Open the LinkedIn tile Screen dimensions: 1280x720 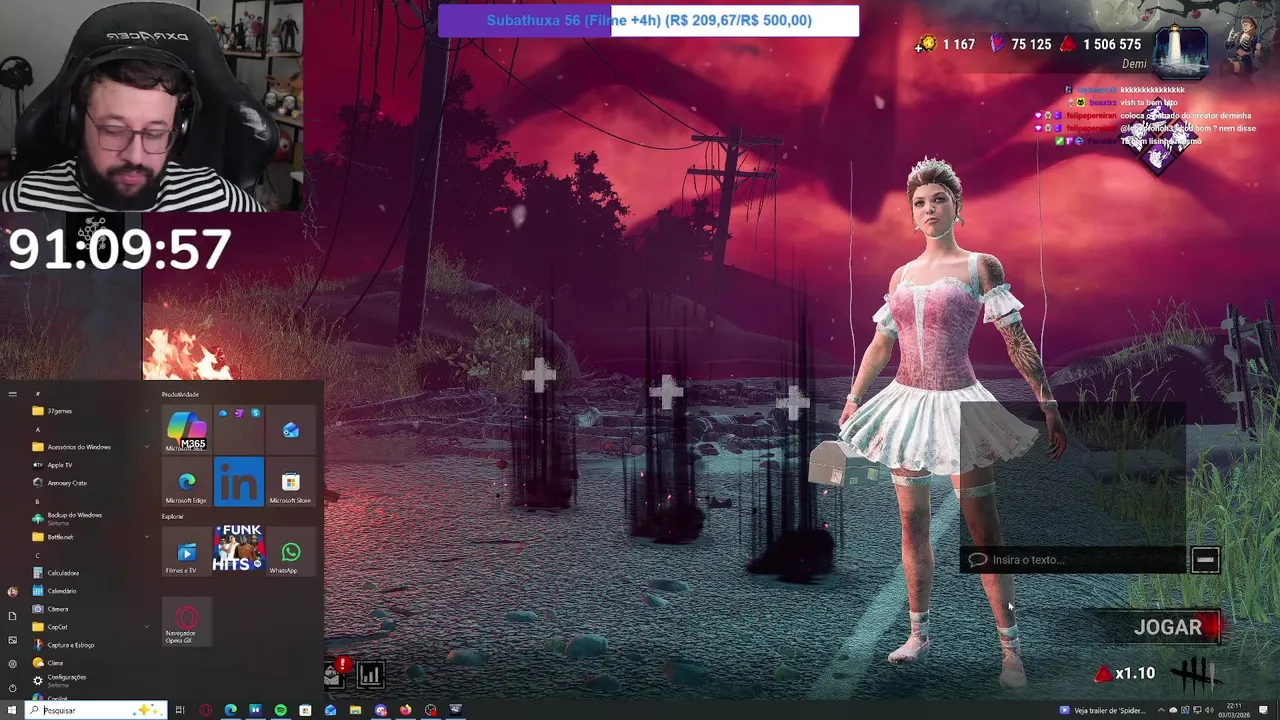point(238,482)
